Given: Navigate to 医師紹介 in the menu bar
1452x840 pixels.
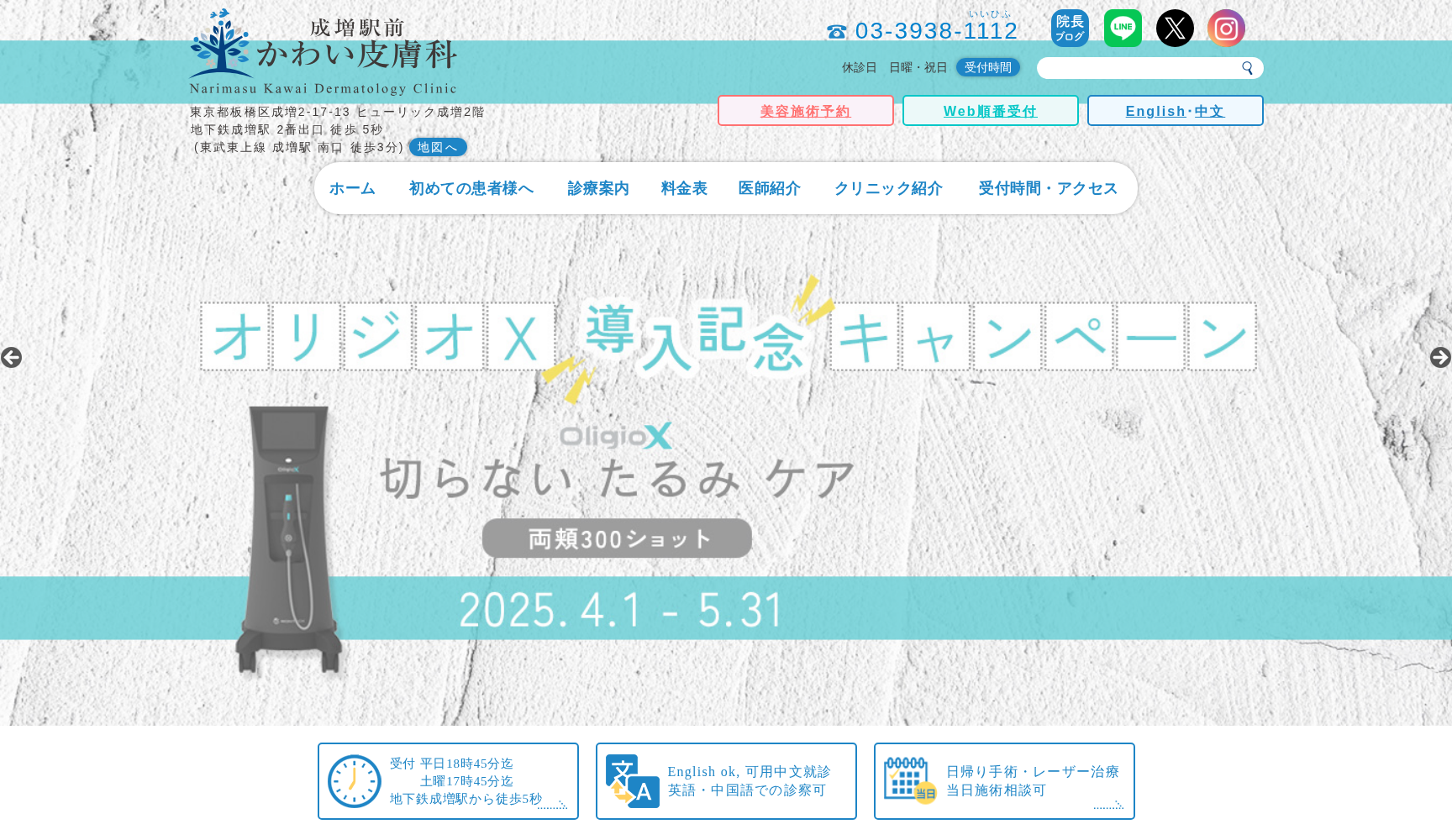Looking at the screenshot, I should coord(767,188).
